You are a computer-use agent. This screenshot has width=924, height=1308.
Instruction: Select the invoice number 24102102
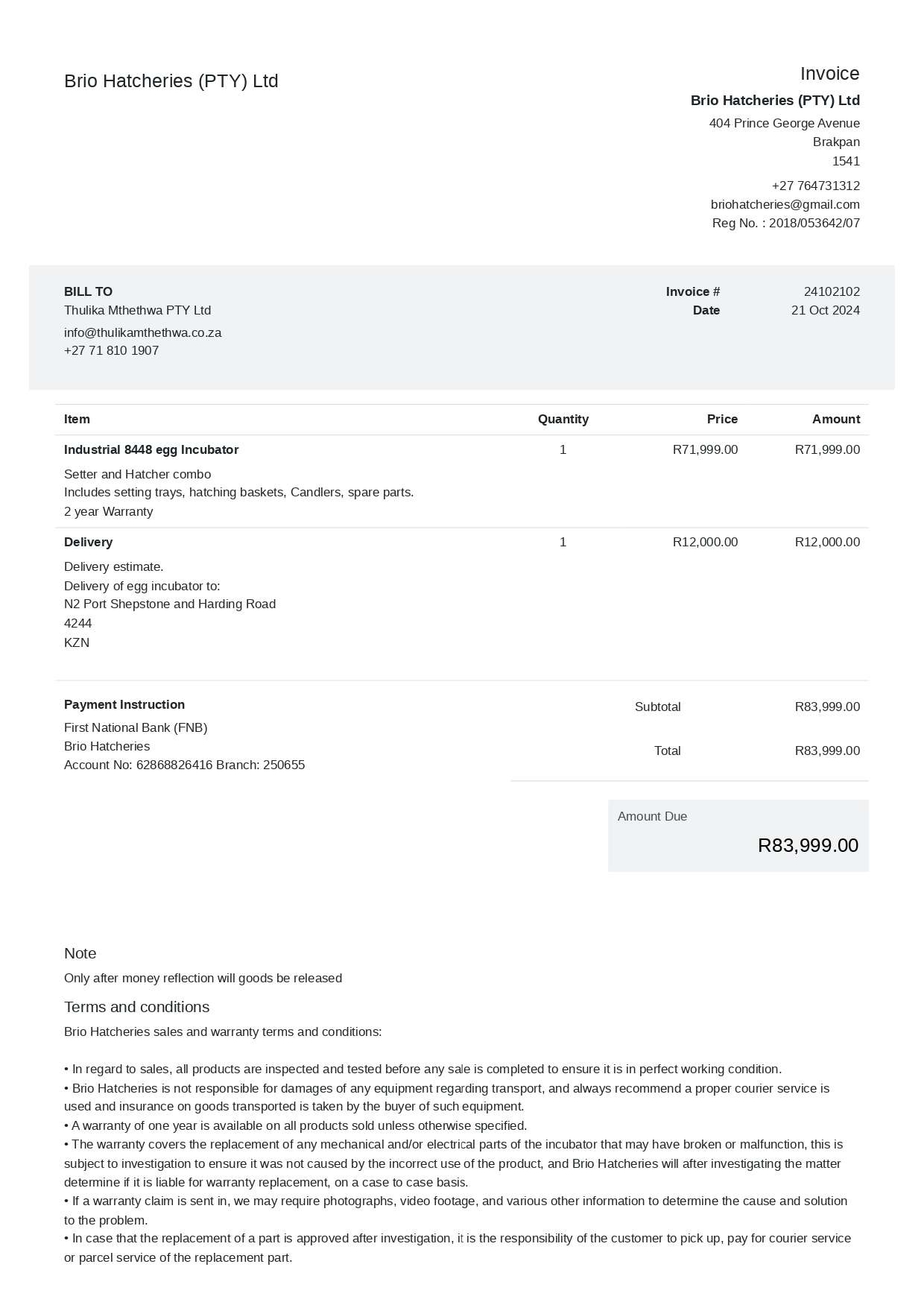click(x=831, y=291)
